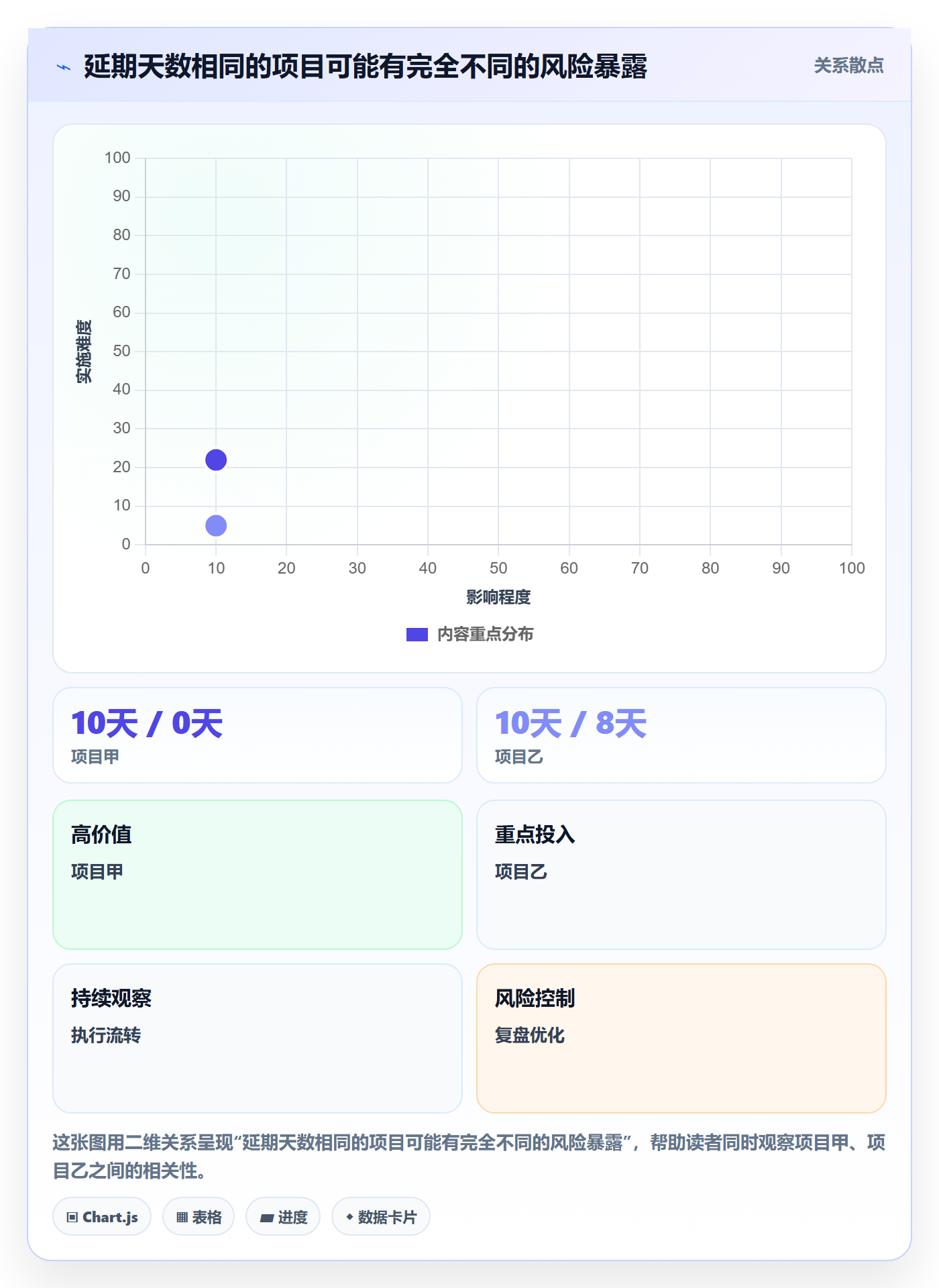The image size is (939, 1288).
Task: Click the Chart.js chip square icon
Action: (72, 1218)
